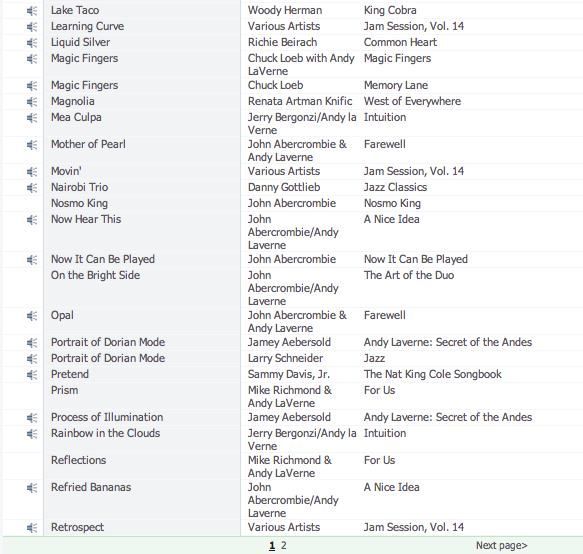
Task: Go to the Next page
Action: point(502,545)
